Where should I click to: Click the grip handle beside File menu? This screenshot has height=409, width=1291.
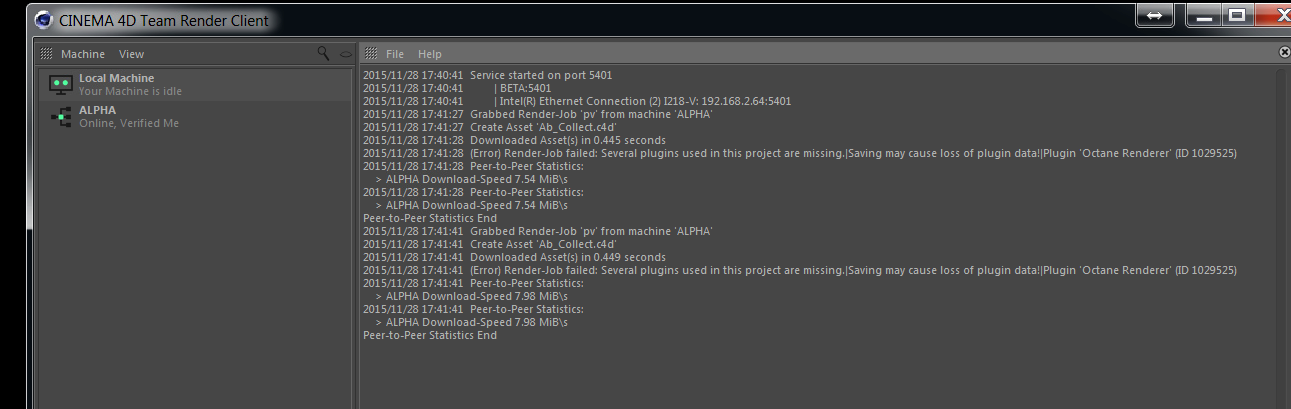click(370, 54)
